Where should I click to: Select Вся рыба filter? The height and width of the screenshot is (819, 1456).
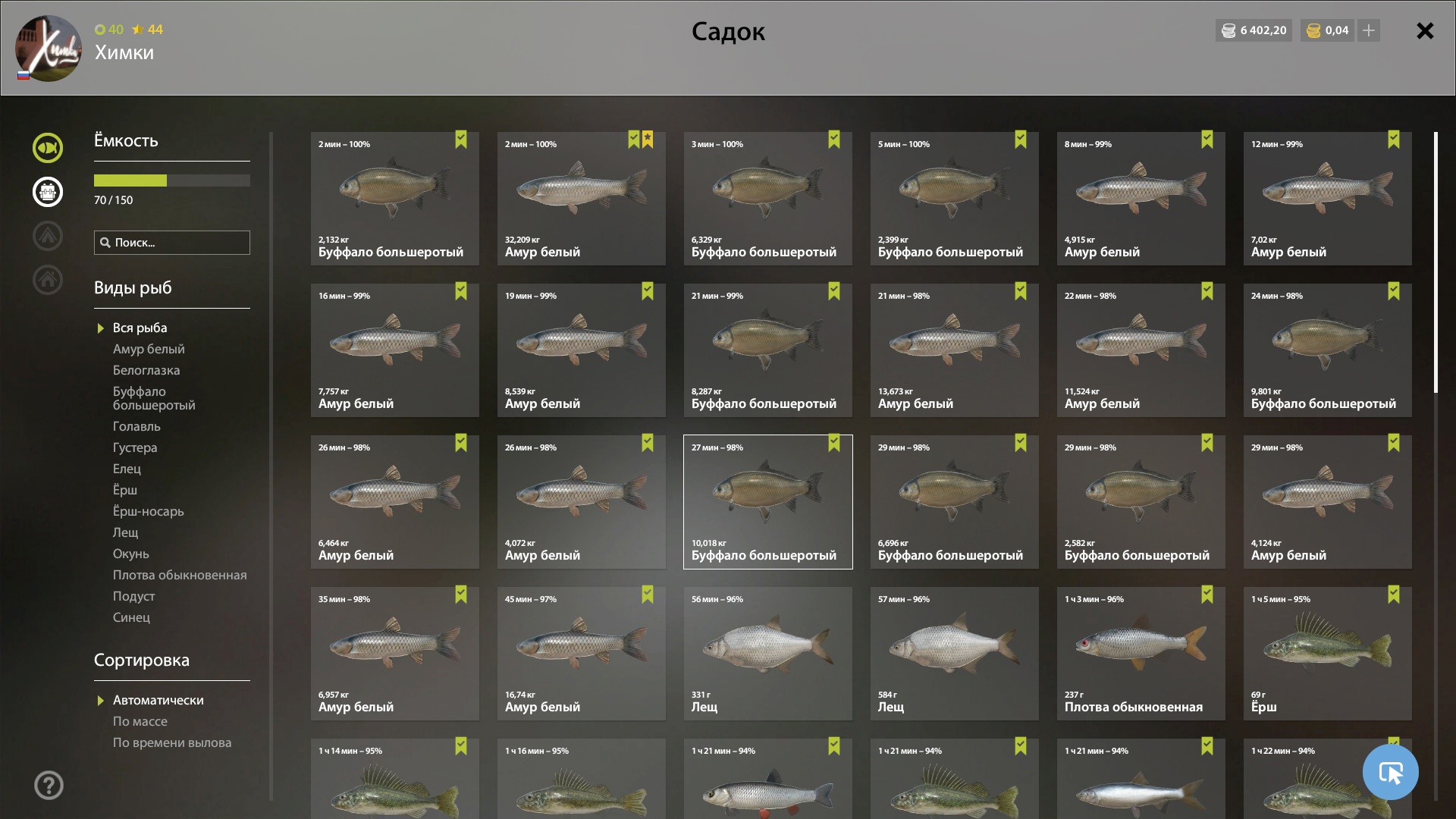(140, 328)
